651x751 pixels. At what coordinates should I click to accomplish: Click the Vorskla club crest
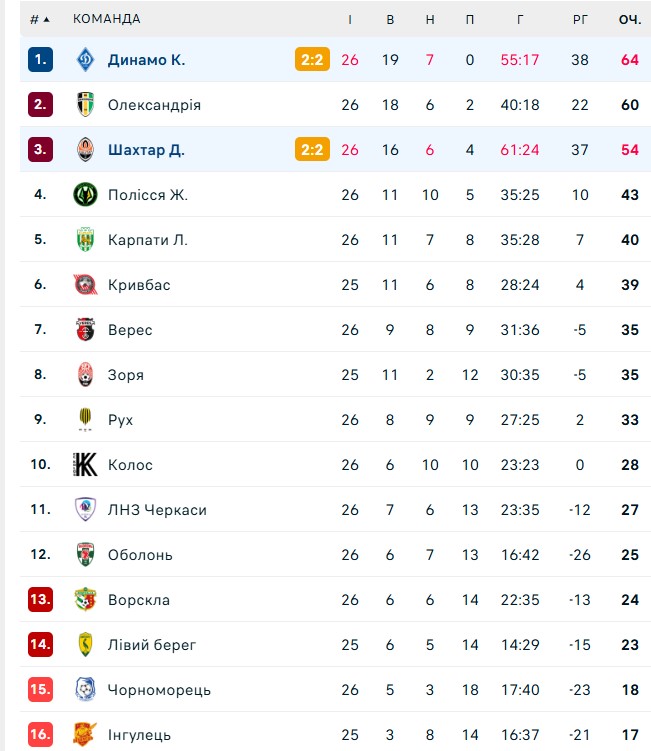(86, 600)
